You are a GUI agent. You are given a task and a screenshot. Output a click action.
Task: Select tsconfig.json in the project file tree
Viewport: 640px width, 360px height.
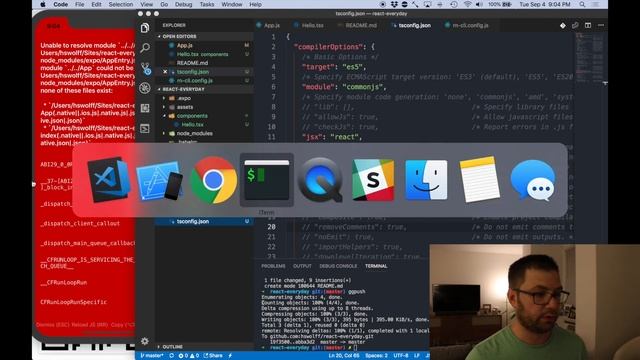pos(193,221)
